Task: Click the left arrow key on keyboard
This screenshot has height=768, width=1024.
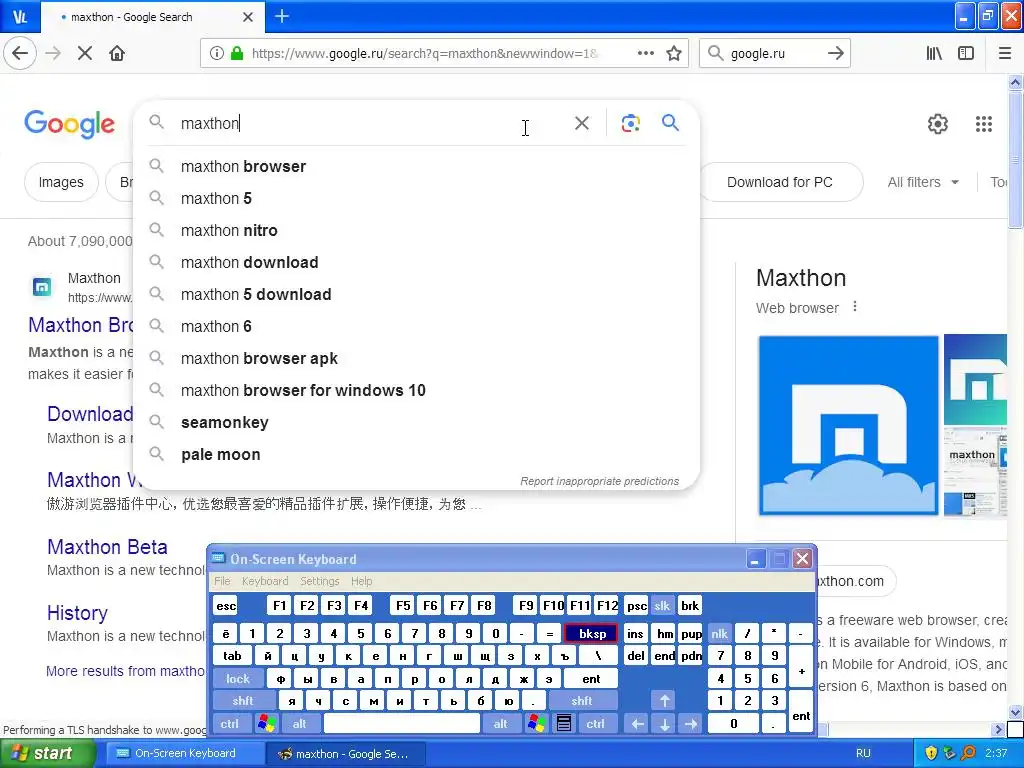Action: click(638, 724)
